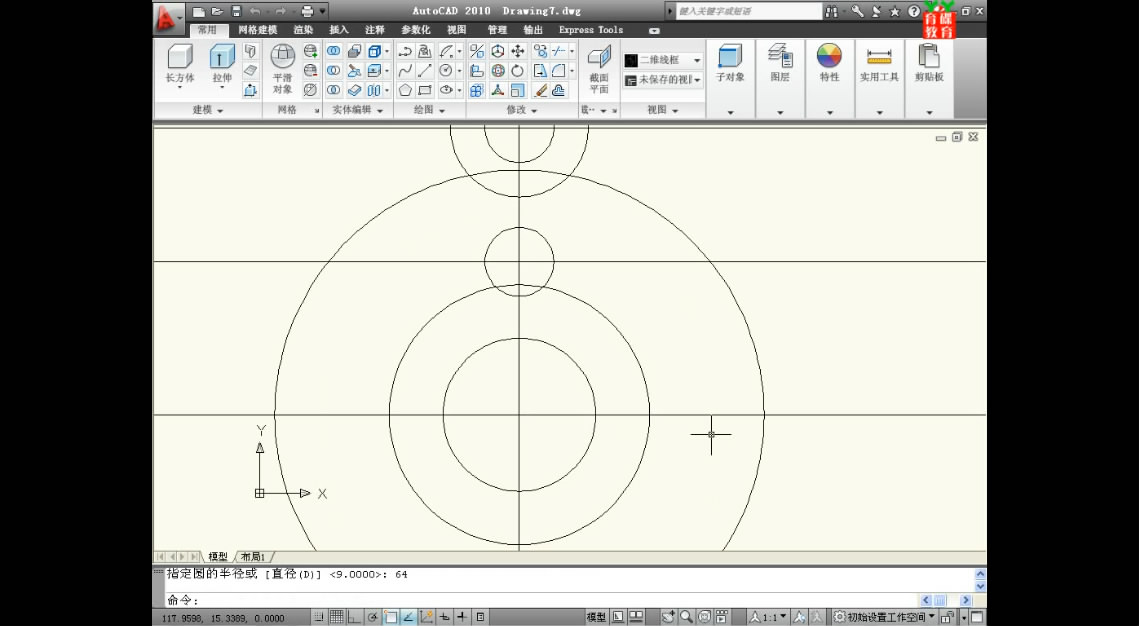Select the polygon tool in draw panel
This screenshot has width=1139, height=626.
405,90
